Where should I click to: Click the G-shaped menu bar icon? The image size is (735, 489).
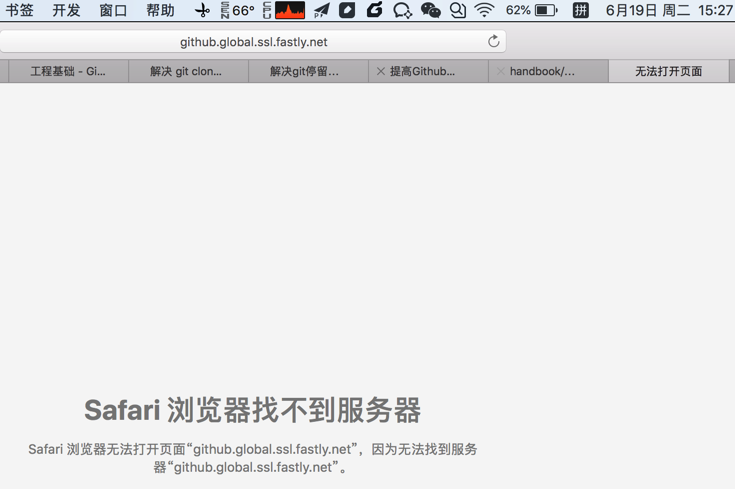[x=374, y=9]
